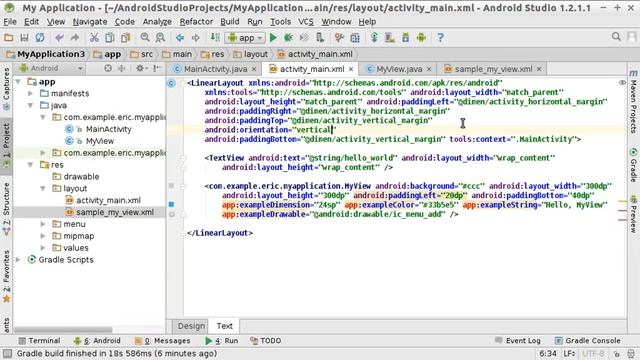Click the Cut scissors icon

click(x=94, y=38)
